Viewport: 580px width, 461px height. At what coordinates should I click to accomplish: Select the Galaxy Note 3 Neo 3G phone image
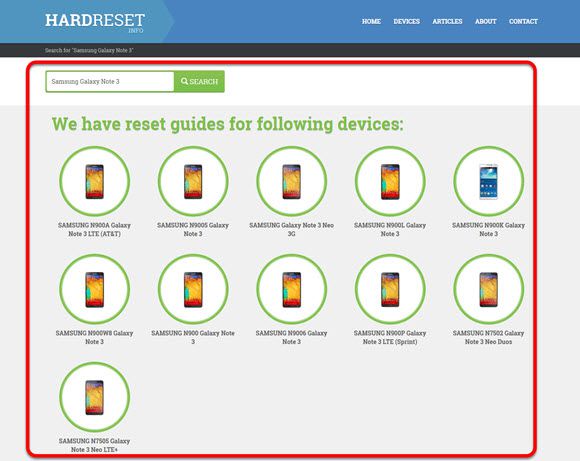(x=291, y=181)
